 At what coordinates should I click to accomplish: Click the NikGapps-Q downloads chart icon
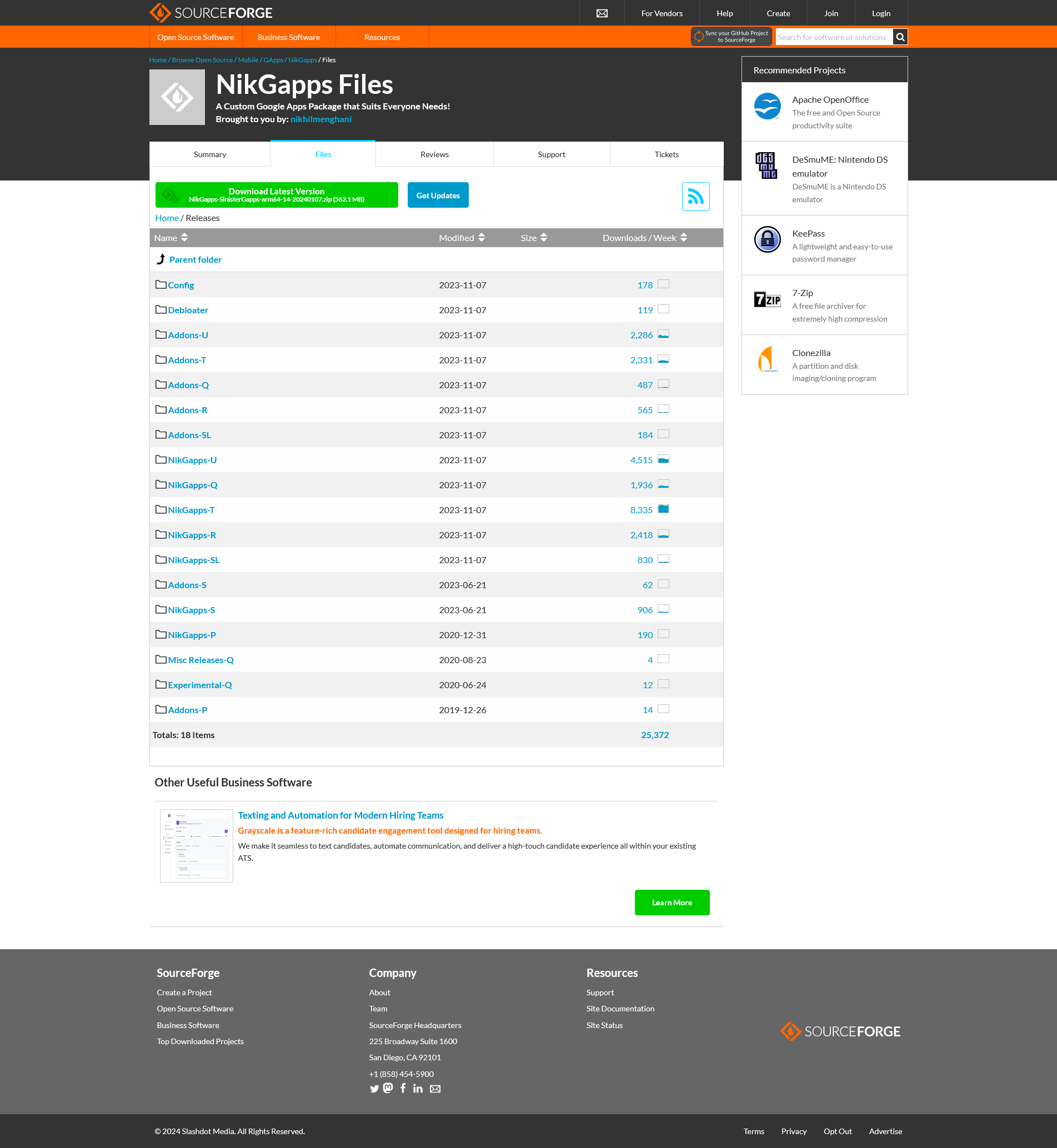tap(664, 484)
